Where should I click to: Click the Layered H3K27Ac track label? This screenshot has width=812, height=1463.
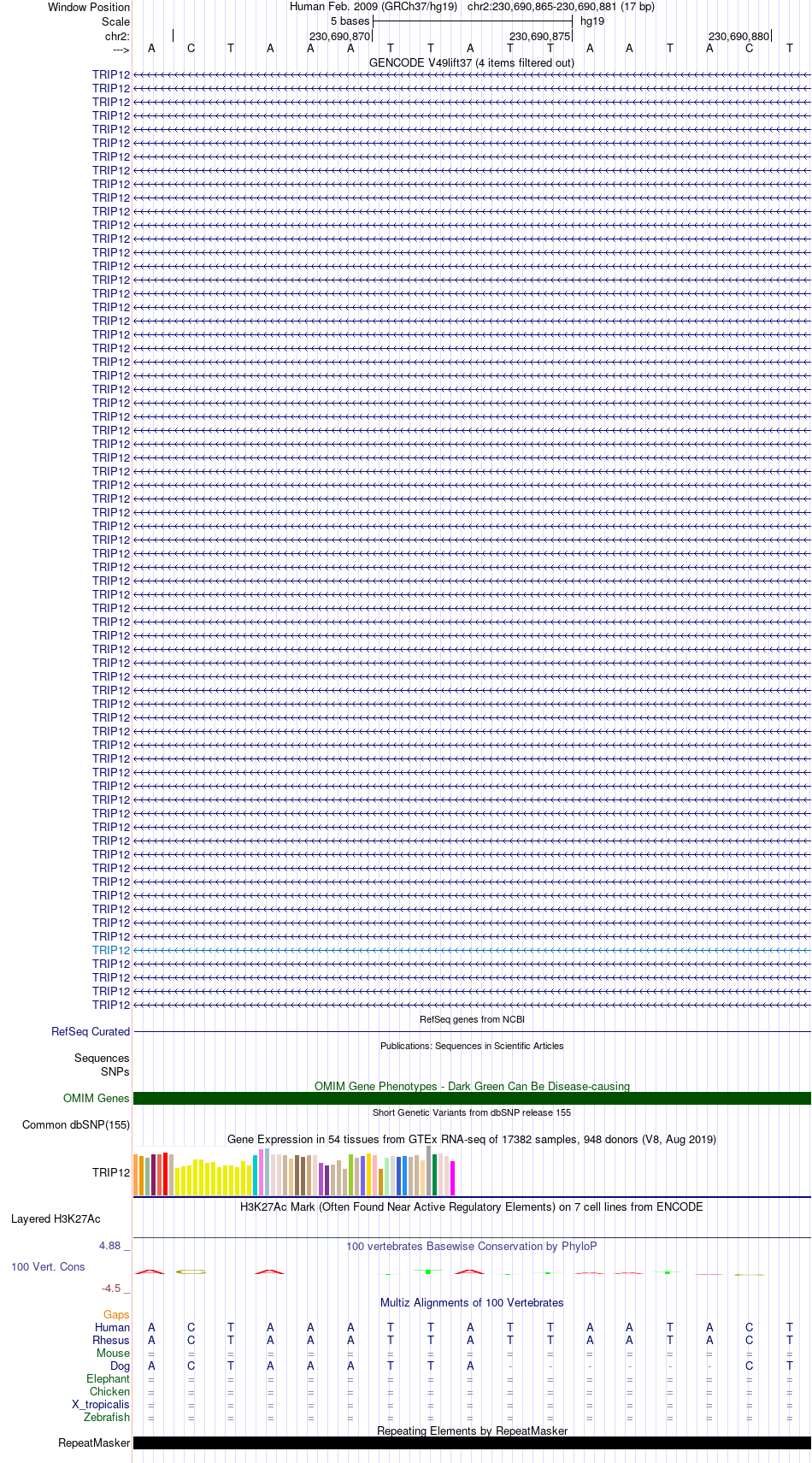pos(56,1219)
